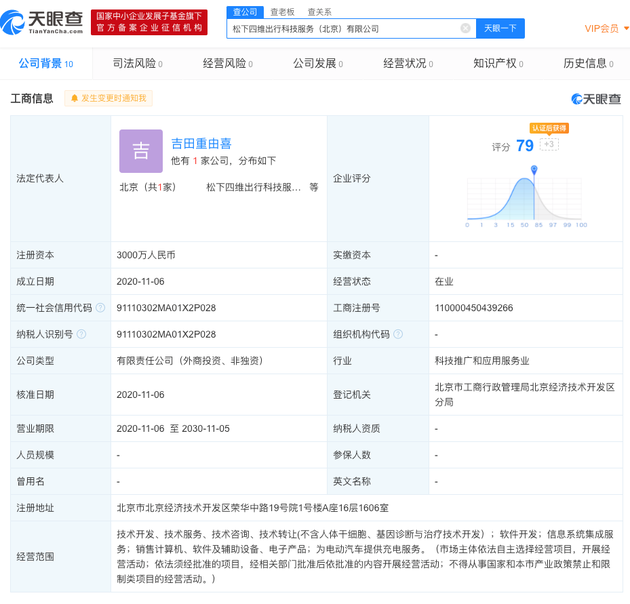Screen dimensions: 630x604
Task: Show help for 组织机构代码
Action: (398, 334)
